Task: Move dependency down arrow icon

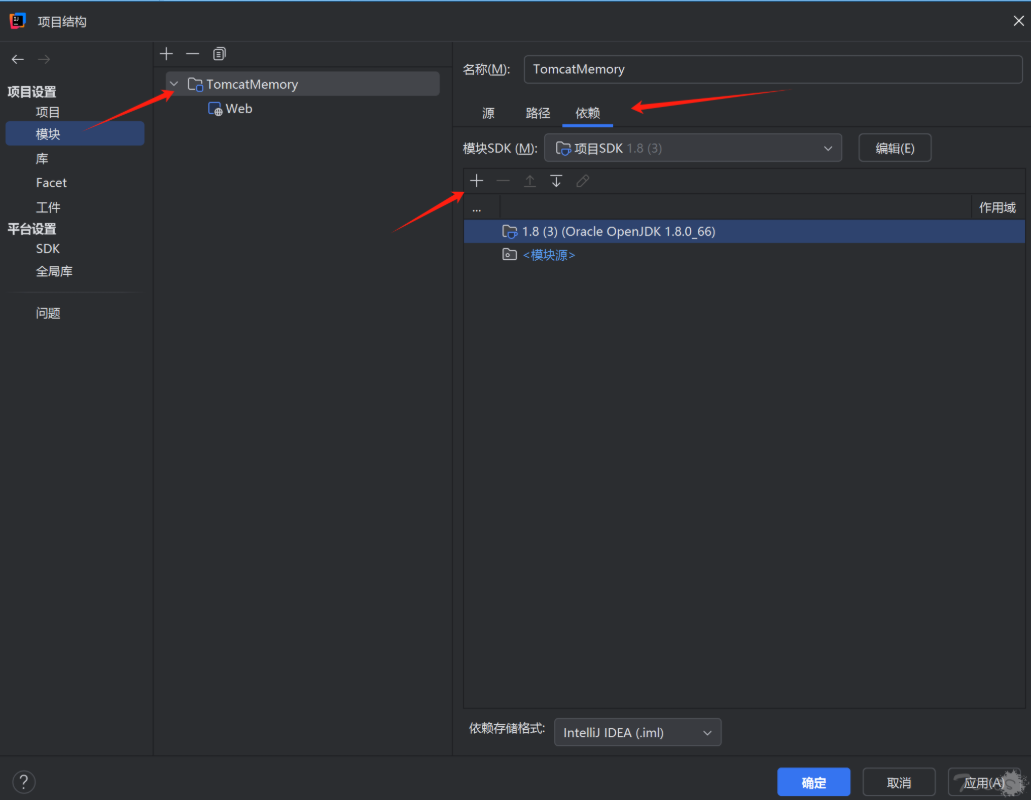Action: click(x=556, y=181)
